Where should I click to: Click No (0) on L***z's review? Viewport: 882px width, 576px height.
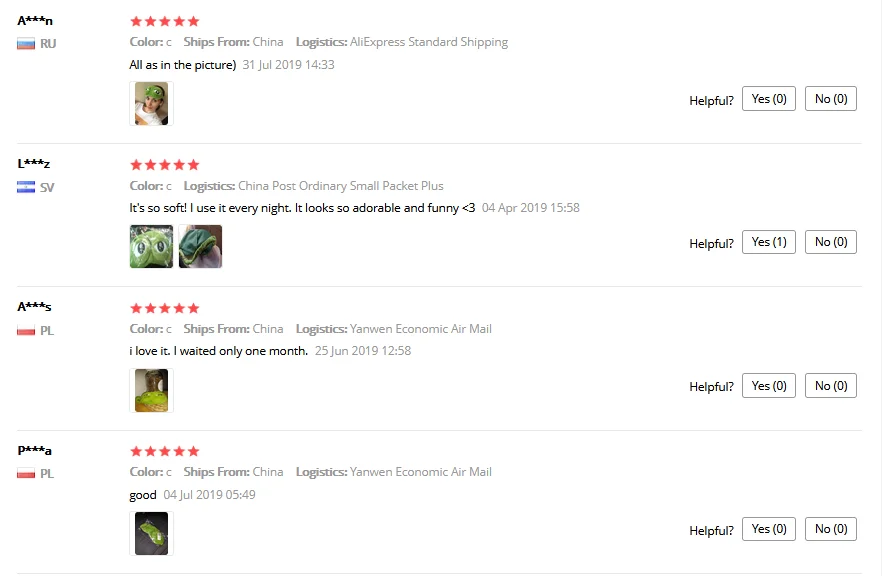click(831, 242)
